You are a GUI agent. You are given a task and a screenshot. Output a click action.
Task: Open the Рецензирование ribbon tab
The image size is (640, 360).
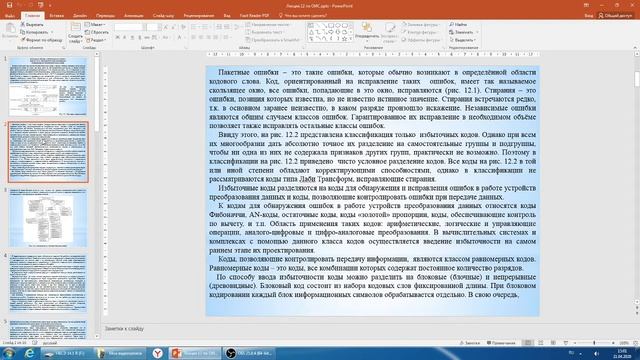click(x=199, y=16)
